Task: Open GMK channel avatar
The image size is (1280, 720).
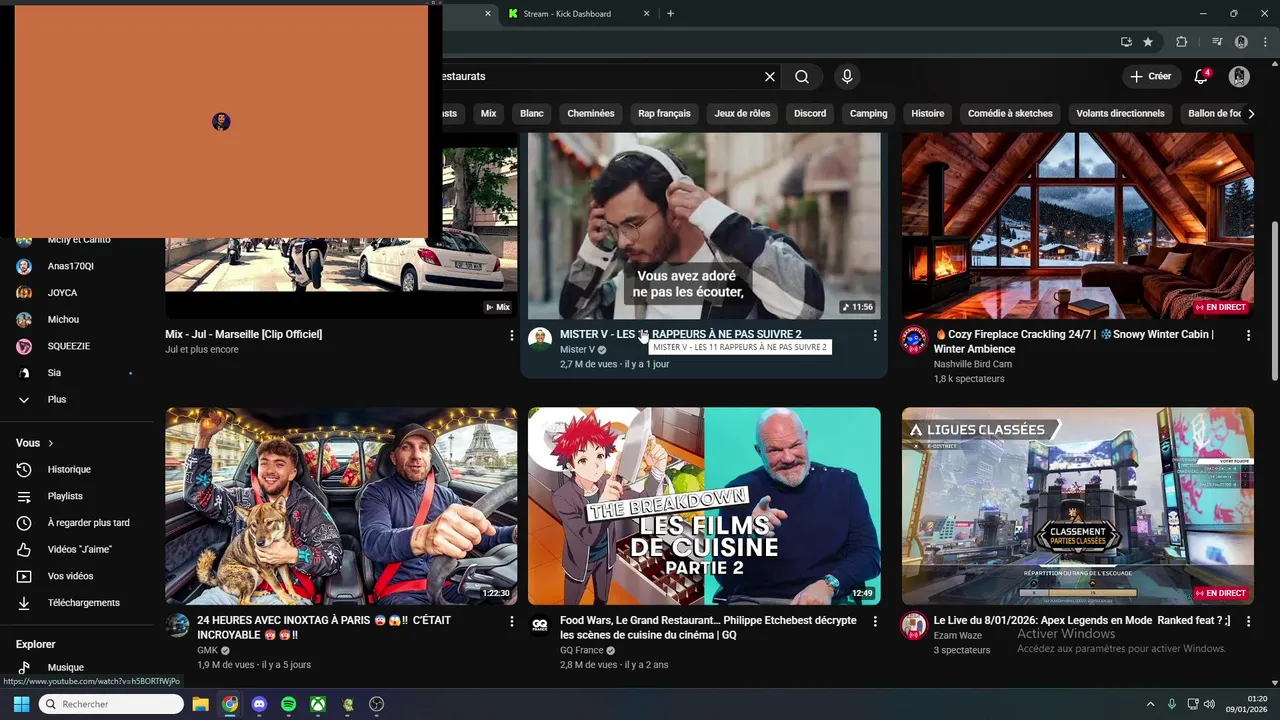Action: 177,625
